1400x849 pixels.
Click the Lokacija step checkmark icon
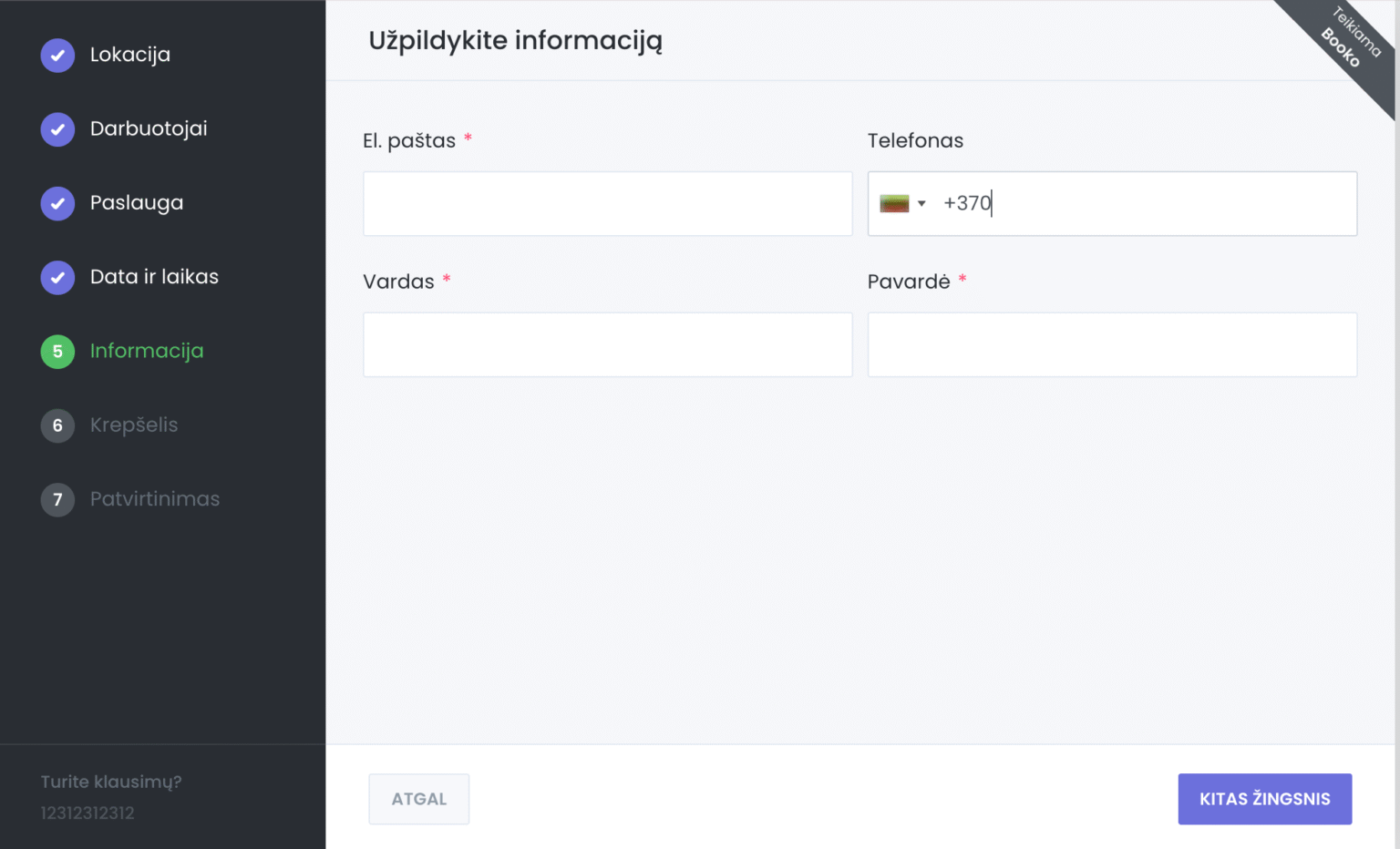57,55
